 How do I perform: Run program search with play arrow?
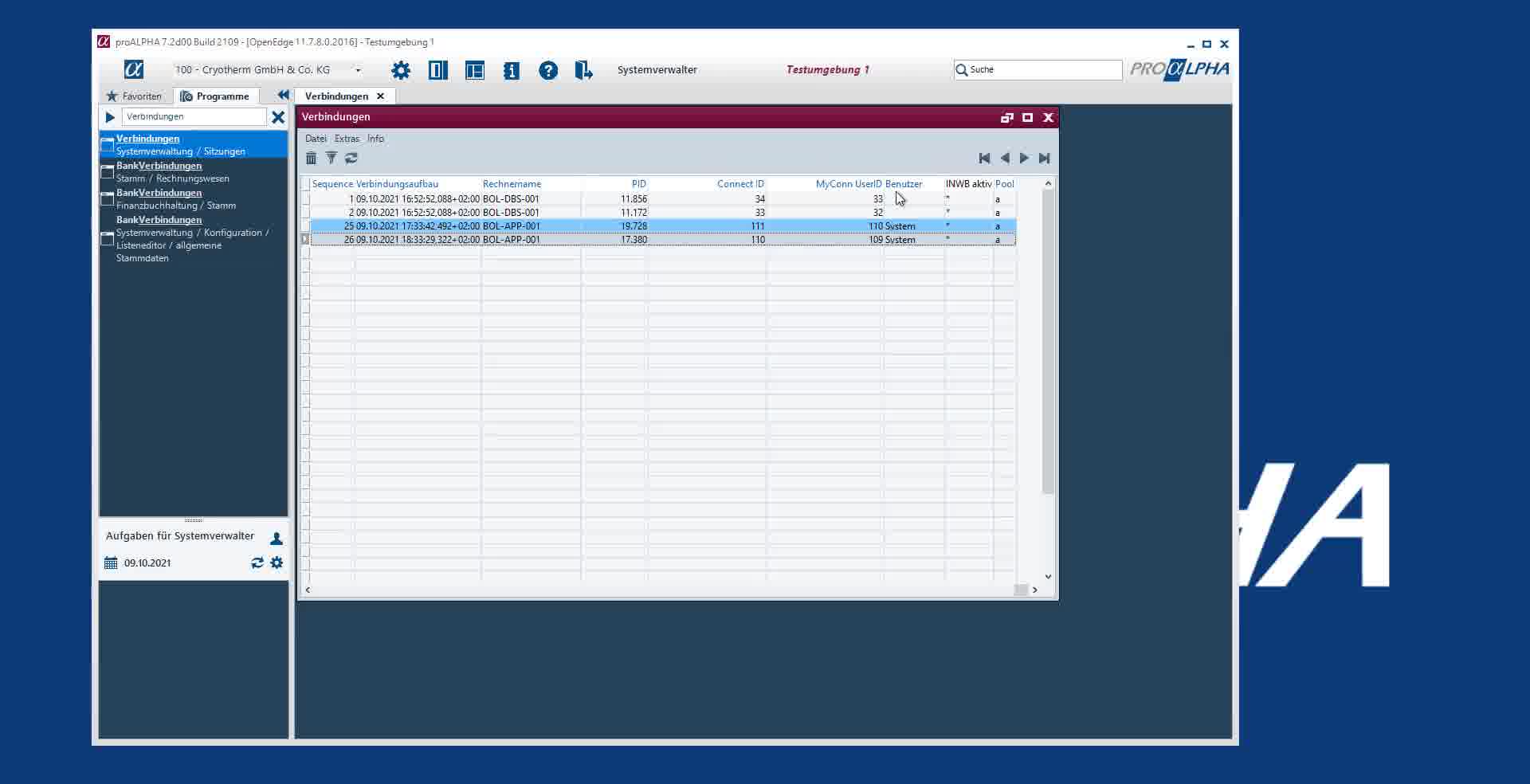(110, 117)
